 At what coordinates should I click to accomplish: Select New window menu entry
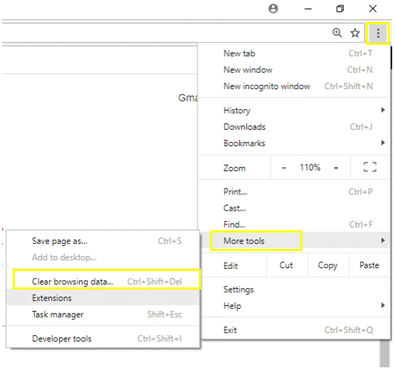tap(294, 70)
